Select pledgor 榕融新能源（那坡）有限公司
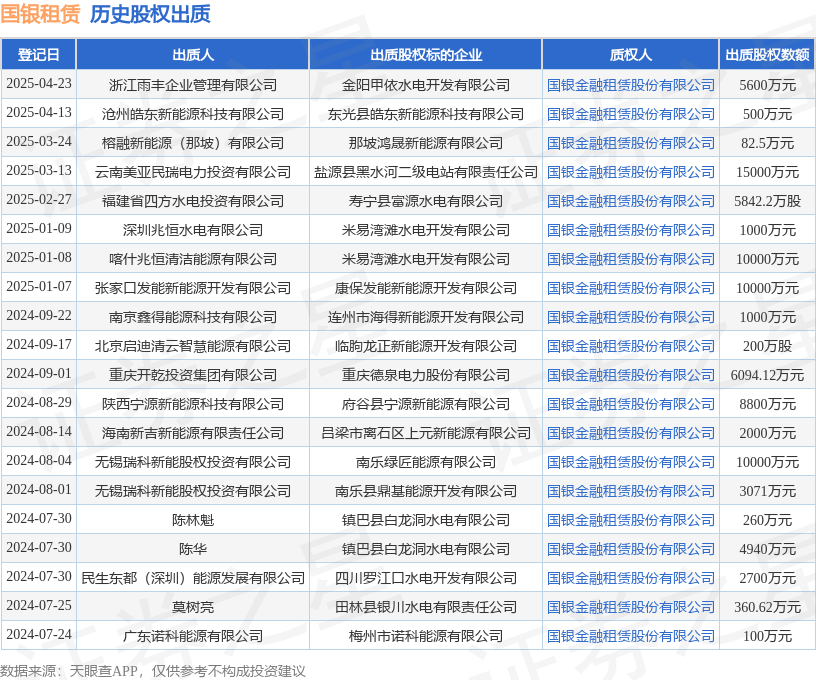This screenshot has height=680, width=816. pos(193,143)
